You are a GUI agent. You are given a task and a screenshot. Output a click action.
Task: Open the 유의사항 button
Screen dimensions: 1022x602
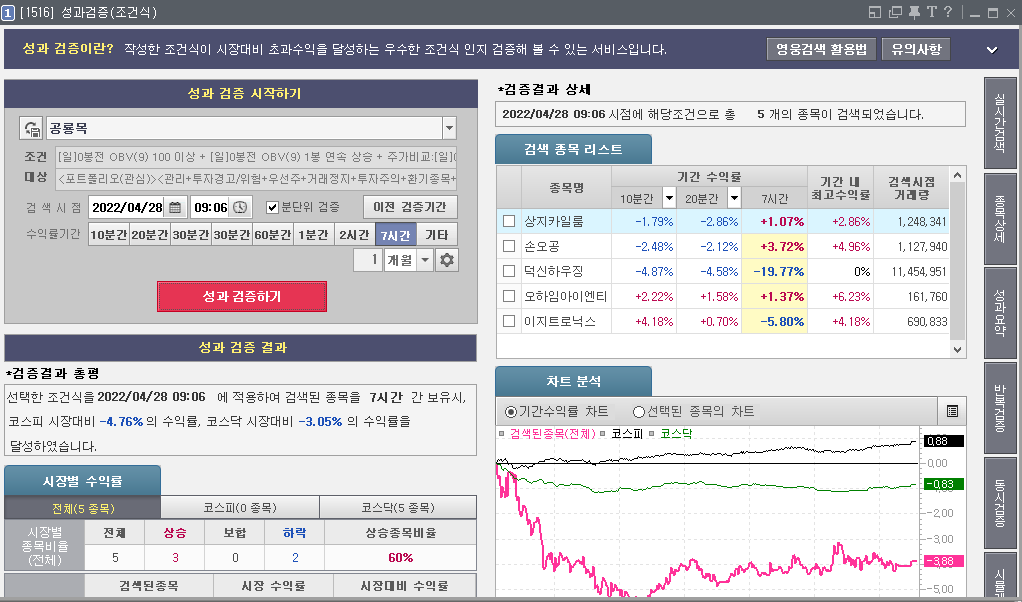[x=916, y=49]
